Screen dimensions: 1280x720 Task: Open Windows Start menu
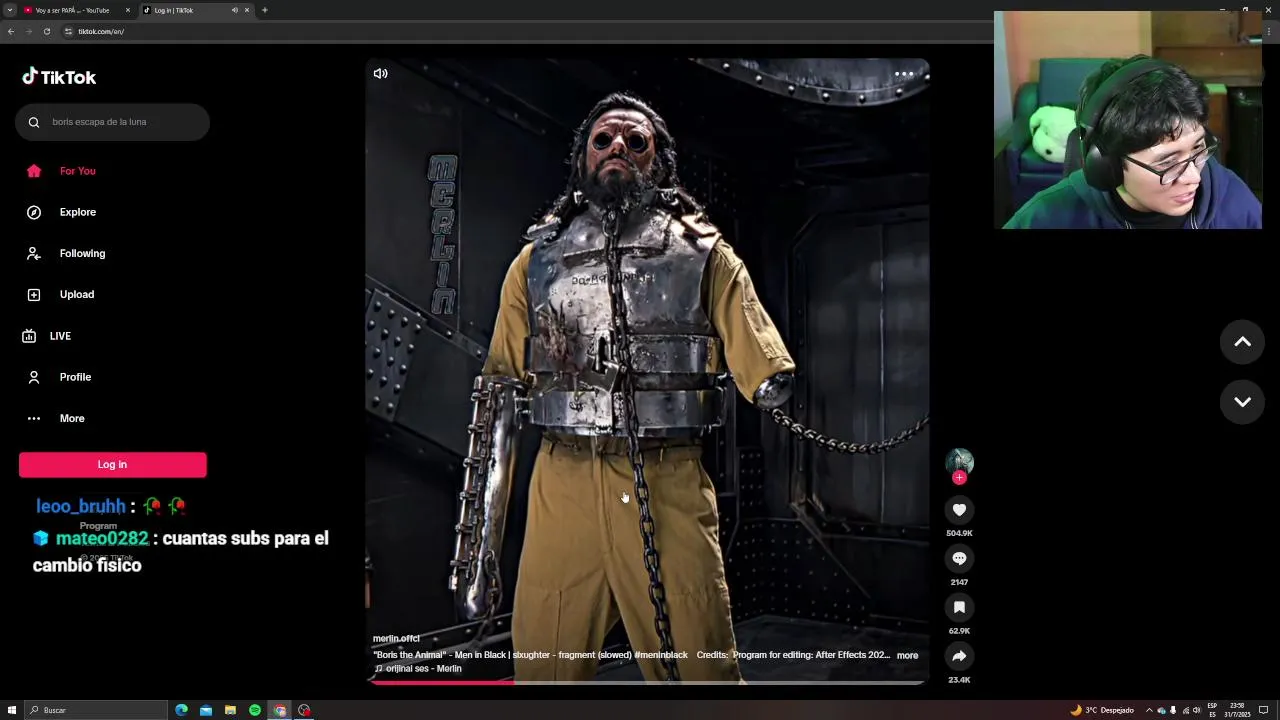point(12,710)
